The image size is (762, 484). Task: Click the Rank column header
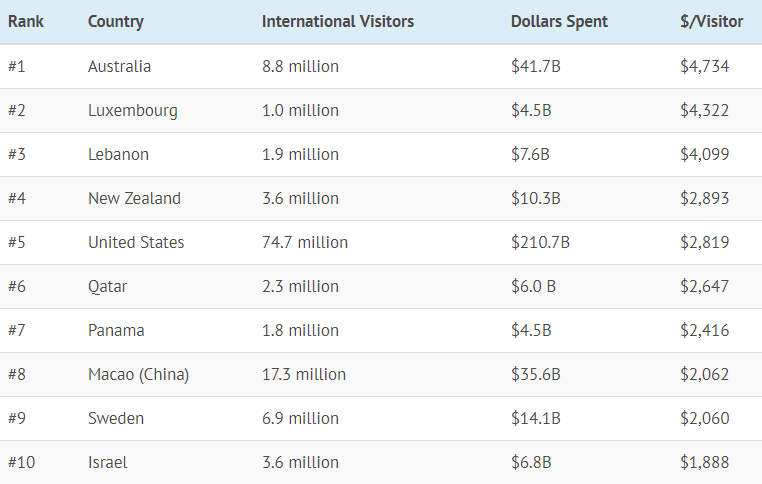[x=26, y=21]
